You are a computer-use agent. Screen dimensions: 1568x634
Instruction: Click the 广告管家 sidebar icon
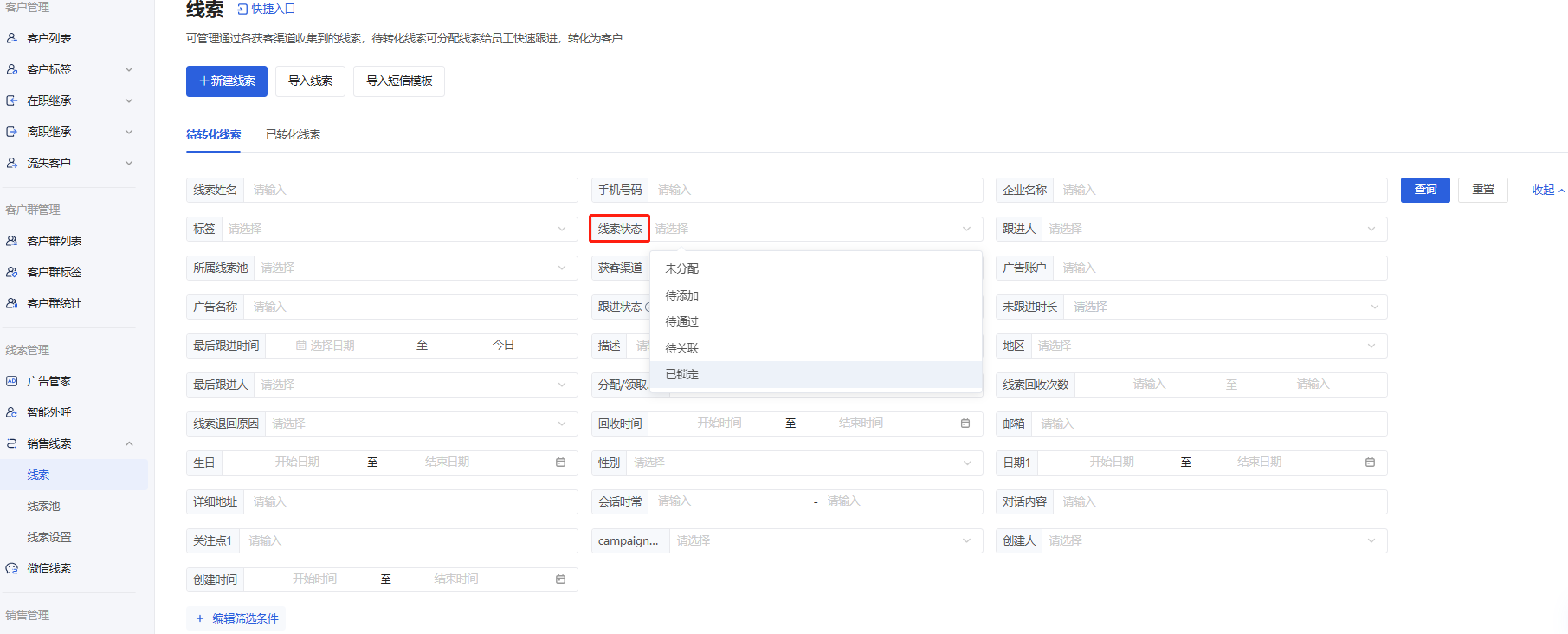(12, 381)
